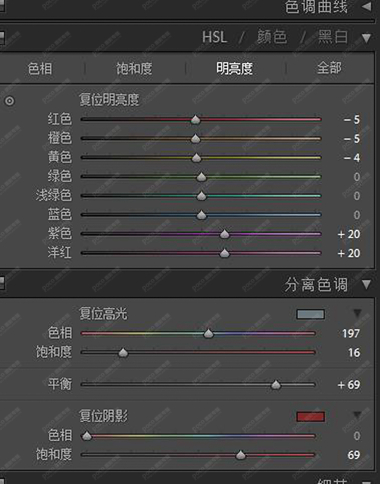Click the shadows saturation value 69
This screenshot has width=380, height=484.
pos(354,455)
